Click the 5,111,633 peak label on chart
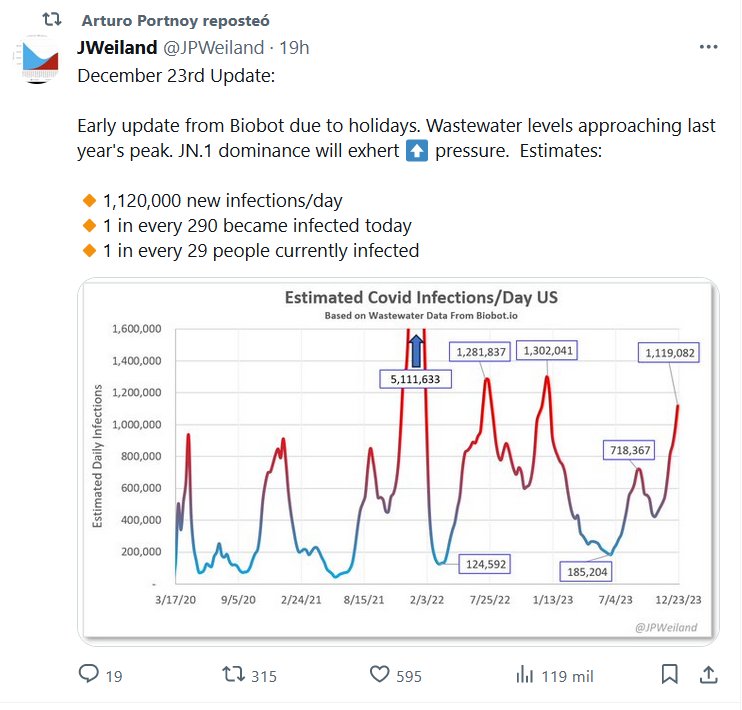 (416, 379)
